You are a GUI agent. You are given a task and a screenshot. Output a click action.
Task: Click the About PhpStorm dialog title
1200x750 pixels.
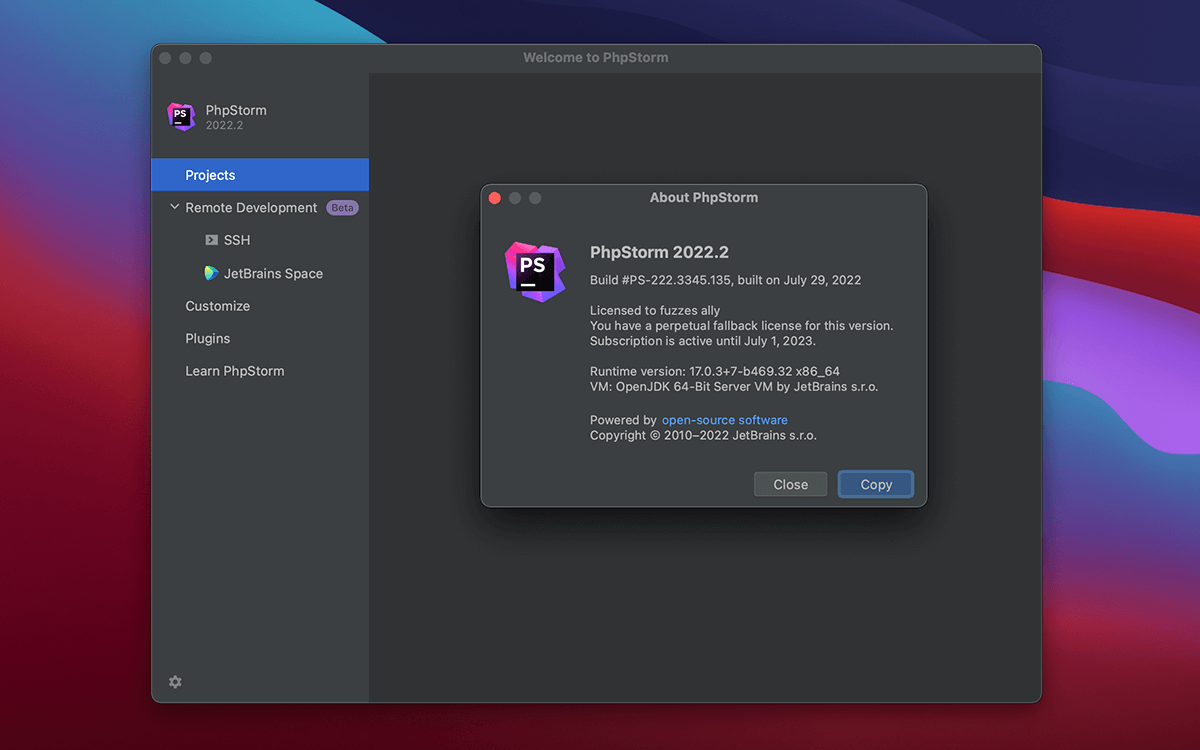click(x=704, y=198)
